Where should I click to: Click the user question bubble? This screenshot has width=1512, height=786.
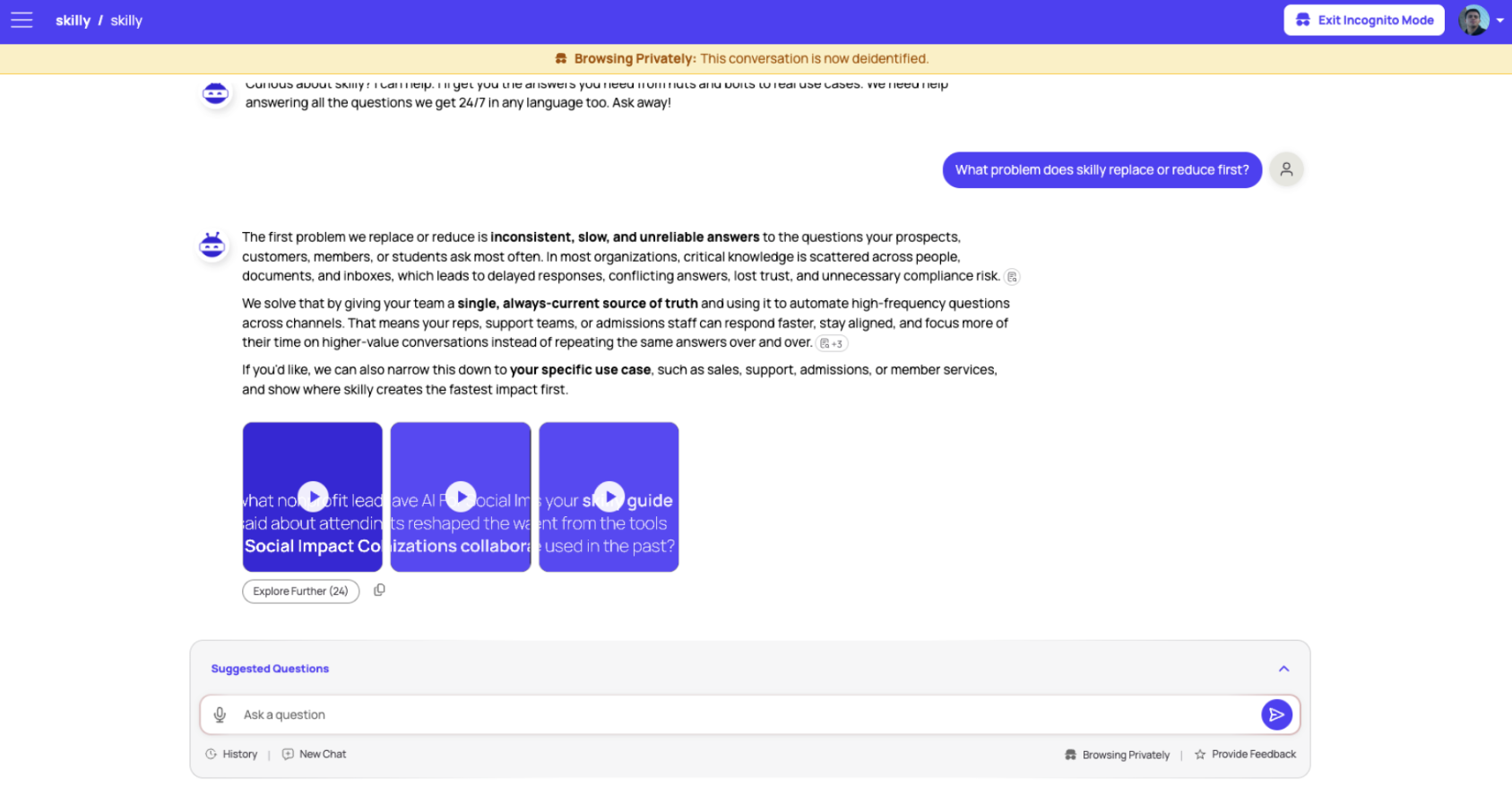tap(1102, 170)
